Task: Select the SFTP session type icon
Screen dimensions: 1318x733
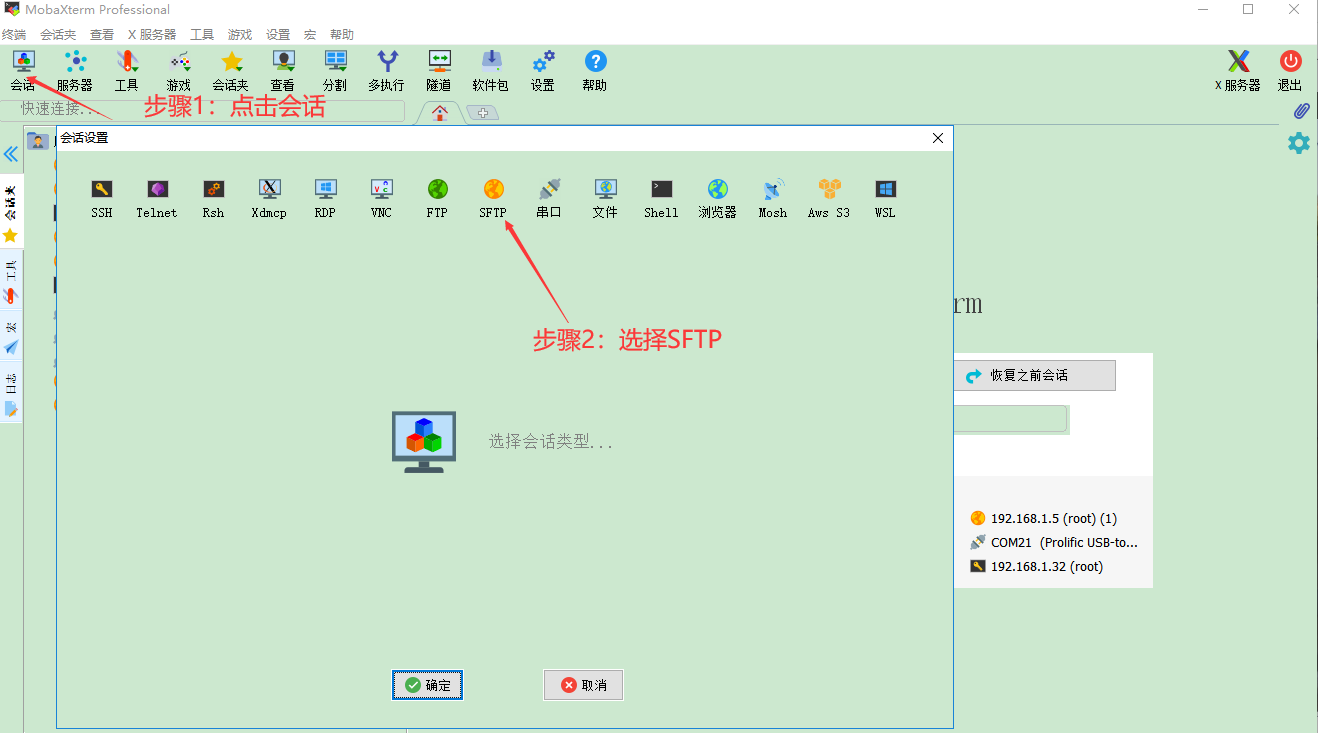Action: coord(493,197)
